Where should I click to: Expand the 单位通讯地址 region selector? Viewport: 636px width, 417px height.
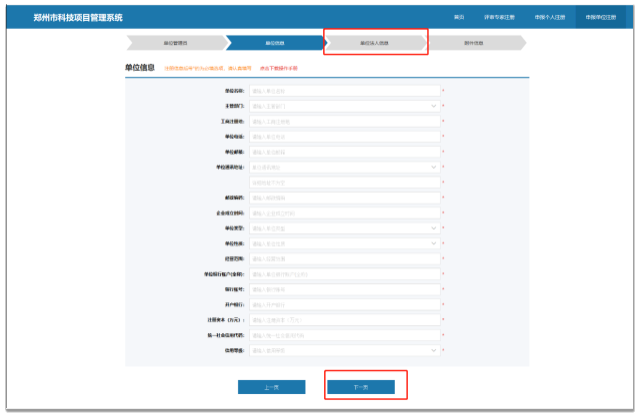click(343, 167)
